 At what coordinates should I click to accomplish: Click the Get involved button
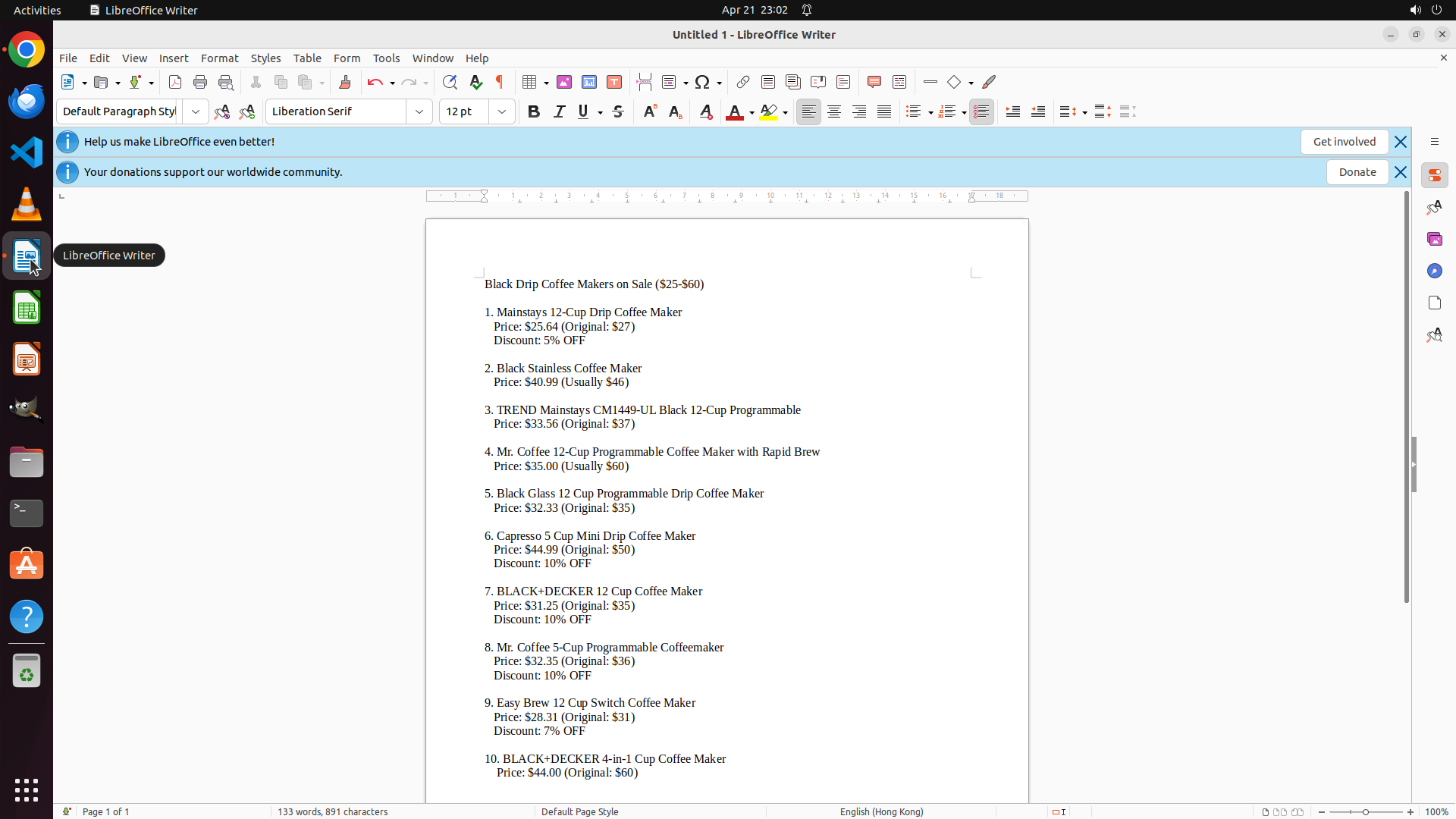click(x=1344, y=142)
